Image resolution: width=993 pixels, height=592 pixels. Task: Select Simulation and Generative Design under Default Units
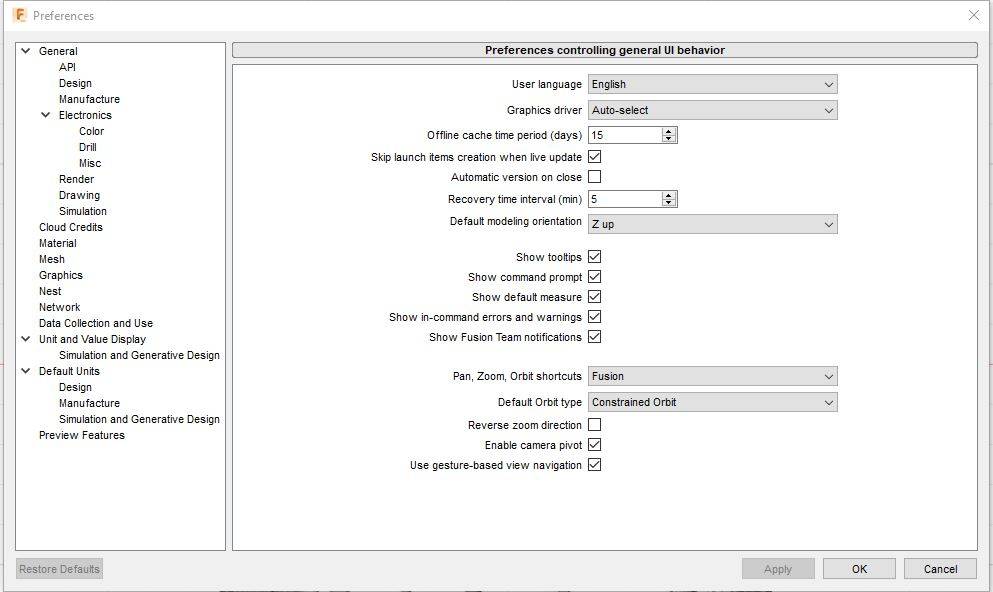point(139,419)
